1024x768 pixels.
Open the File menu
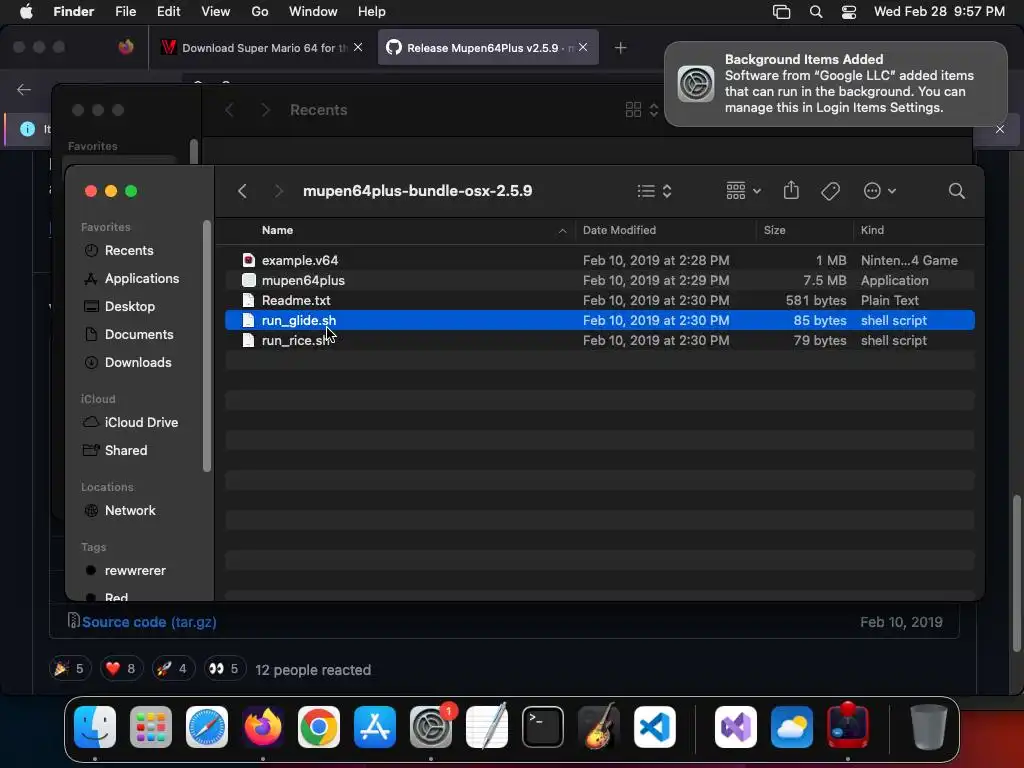coord(125,11)
